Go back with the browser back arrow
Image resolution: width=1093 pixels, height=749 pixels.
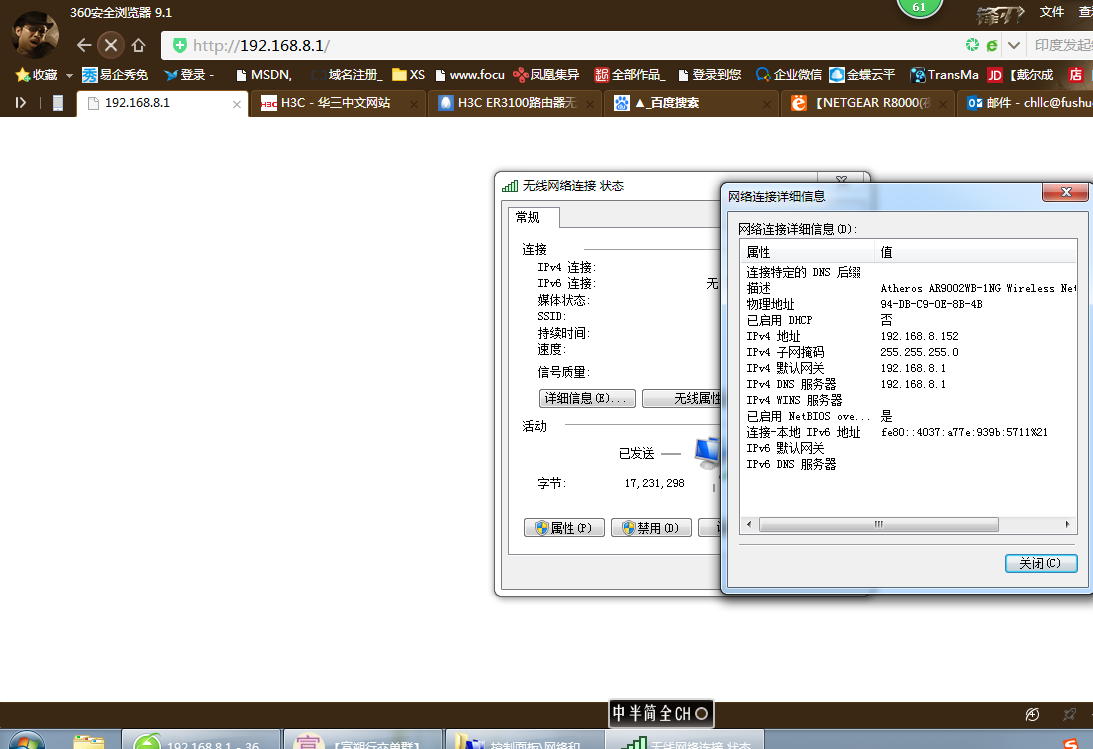click(x=84, y=45)
